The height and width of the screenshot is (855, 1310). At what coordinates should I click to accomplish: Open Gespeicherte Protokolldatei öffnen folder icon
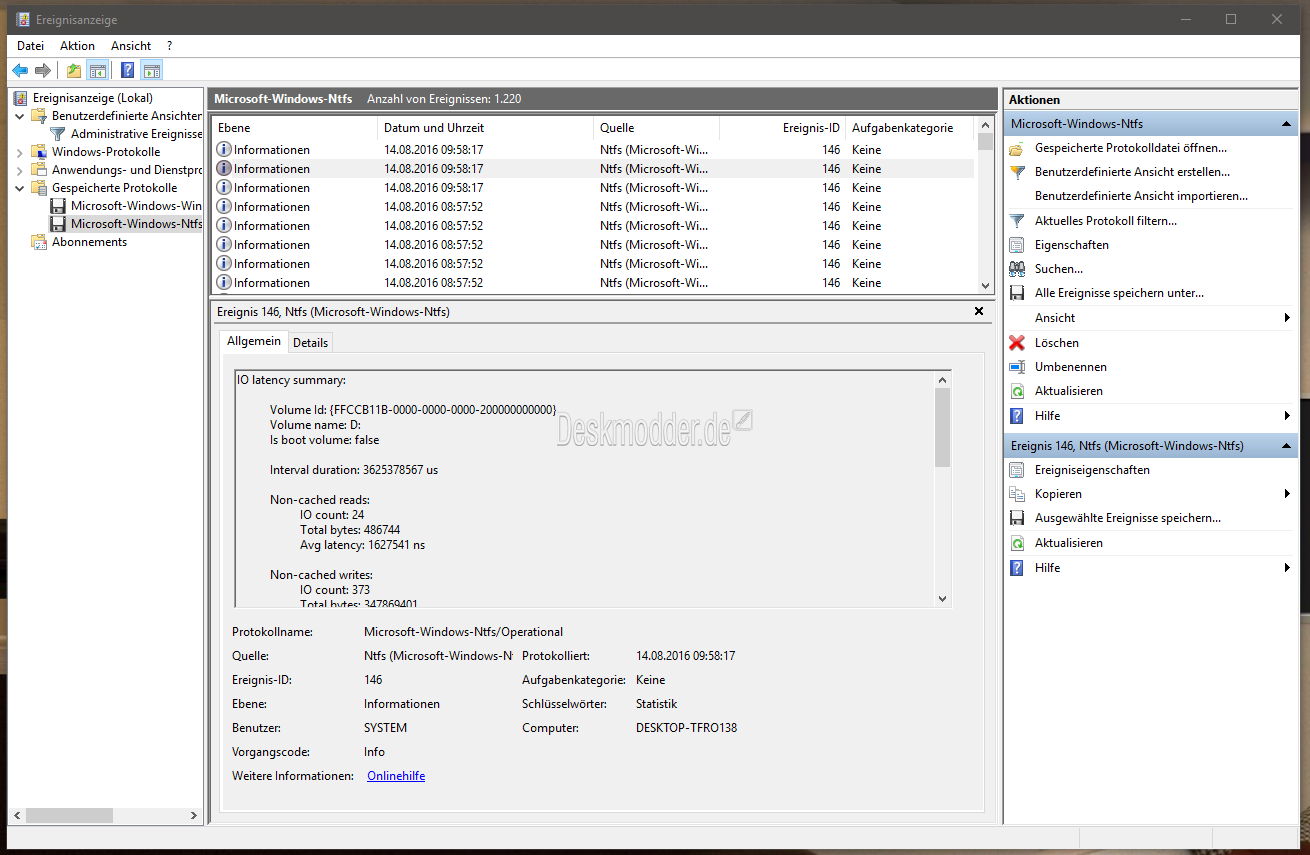click(1017, 148)
